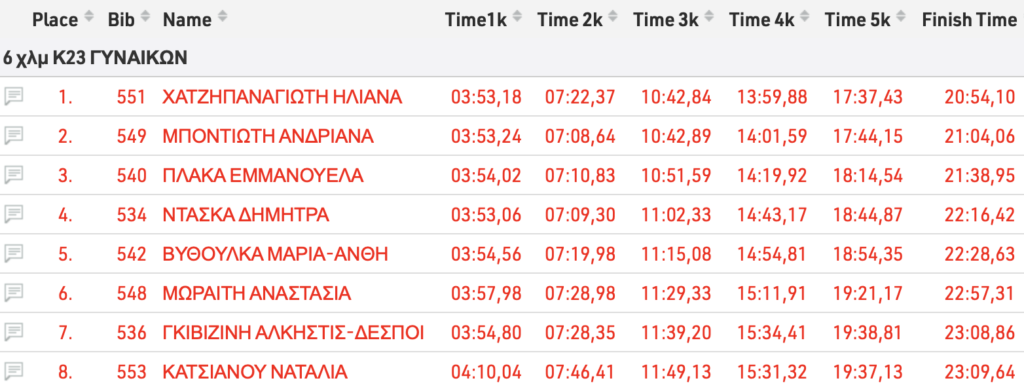
Task: Select the 6 χλμ Κ23 ΓΥΝΑΙΚΩΝ group header
Action: coord(95,58)
